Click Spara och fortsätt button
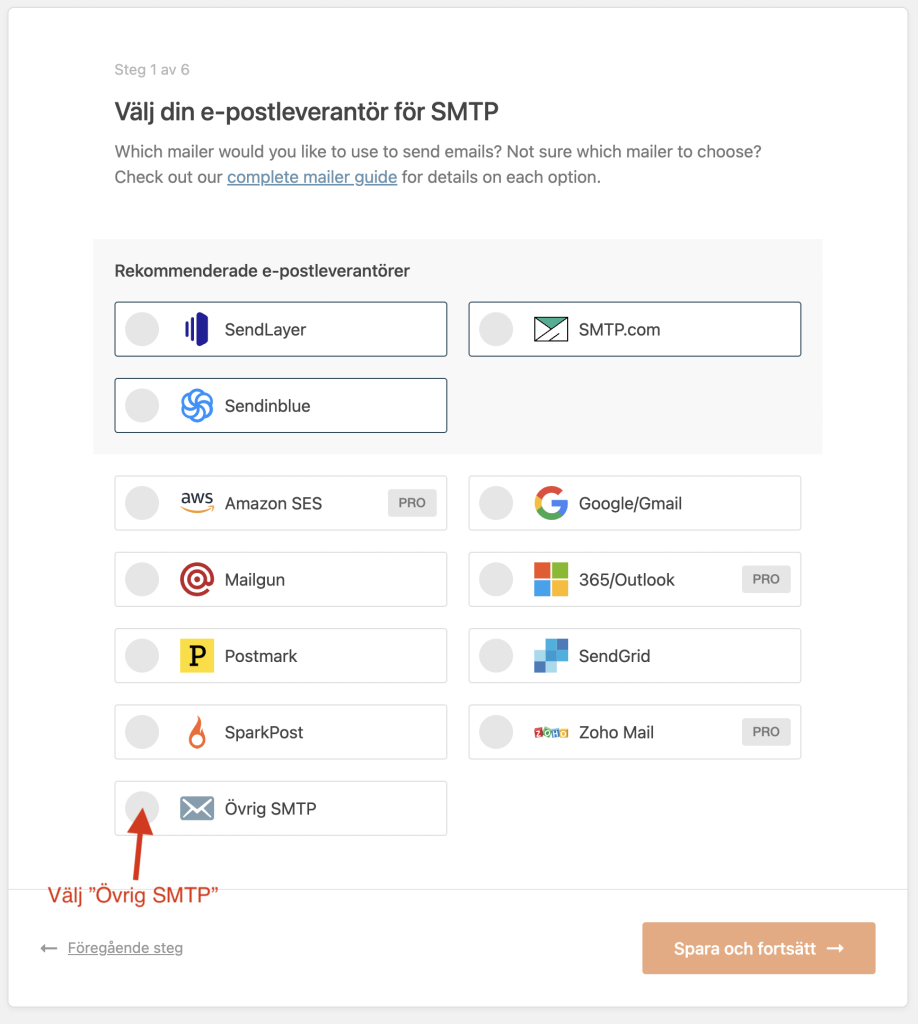 [x=759, y=948]
